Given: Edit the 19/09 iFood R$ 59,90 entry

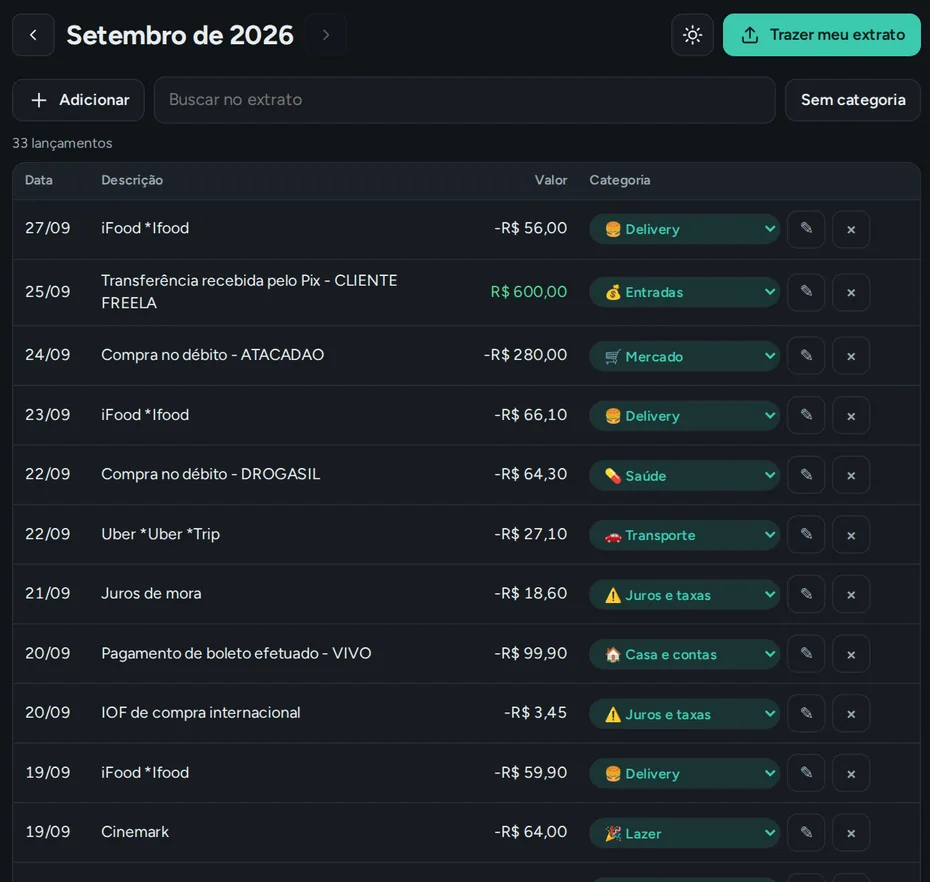Looking at the screenshot, I should click(x=806, y=773).
